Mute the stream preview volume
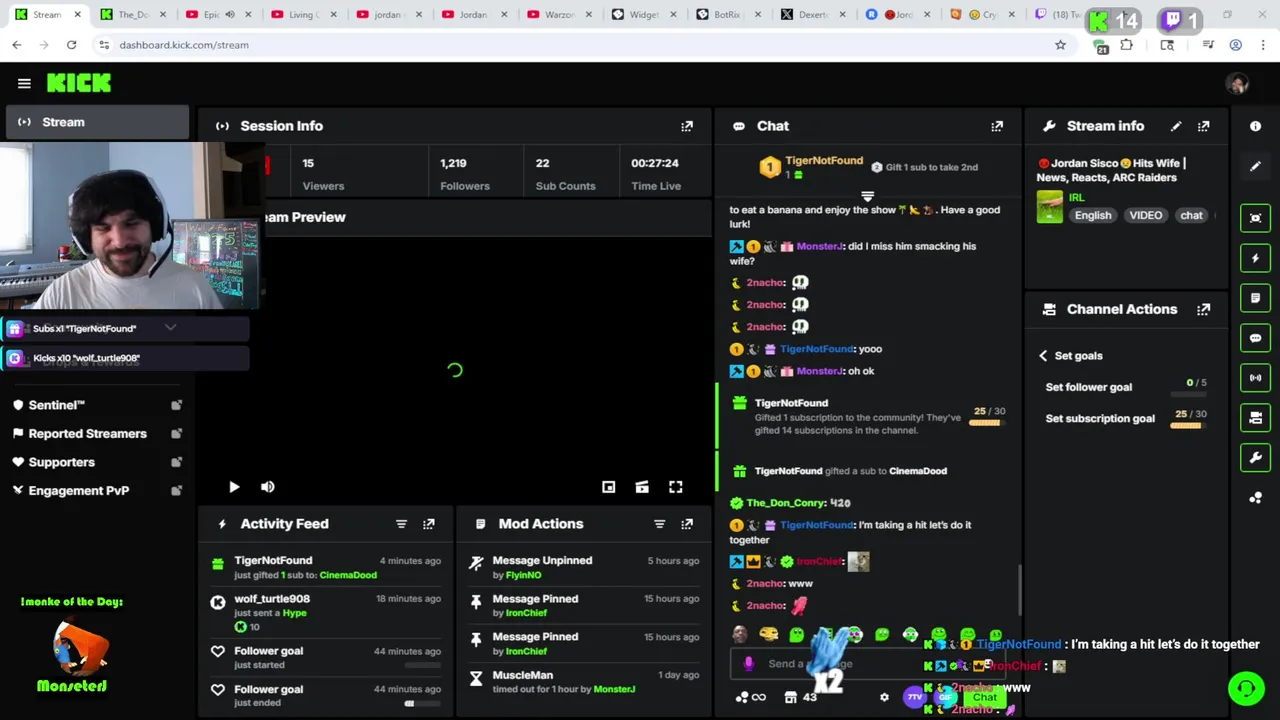 pyautogui.click(x=268, y=487)
